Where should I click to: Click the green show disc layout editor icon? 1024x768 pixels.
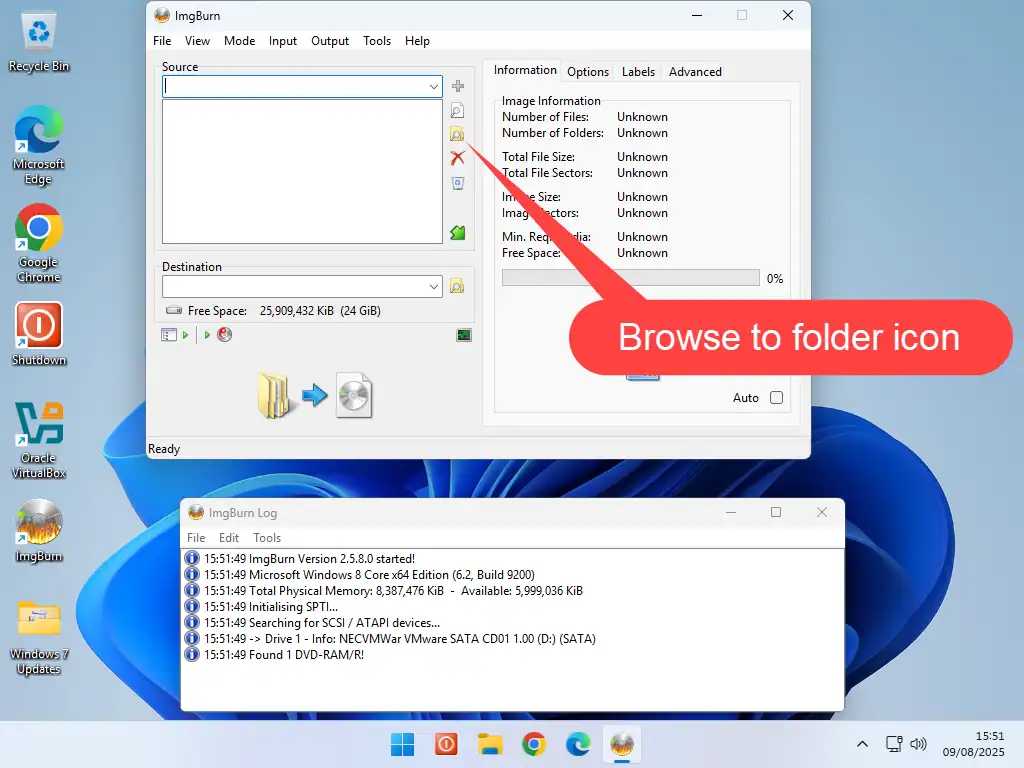click(x=457, y=233)
